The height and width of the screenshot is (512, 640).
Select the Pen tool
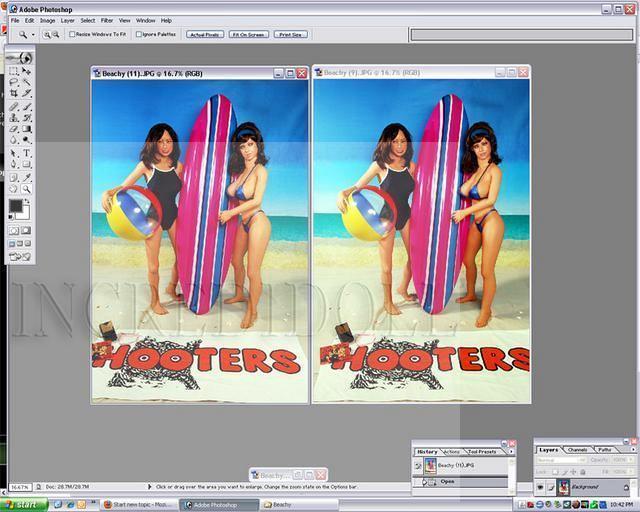tap(13, 165)
